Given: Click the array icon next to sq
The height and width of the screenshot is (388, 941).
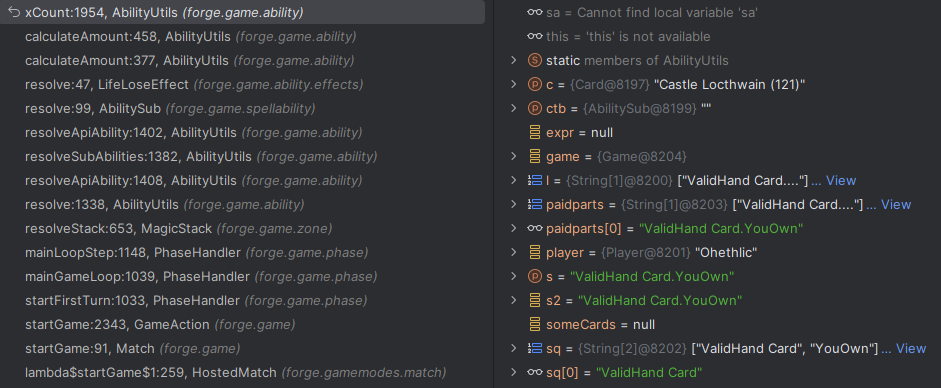Looking at the screenshot, I should click(534, 348).
